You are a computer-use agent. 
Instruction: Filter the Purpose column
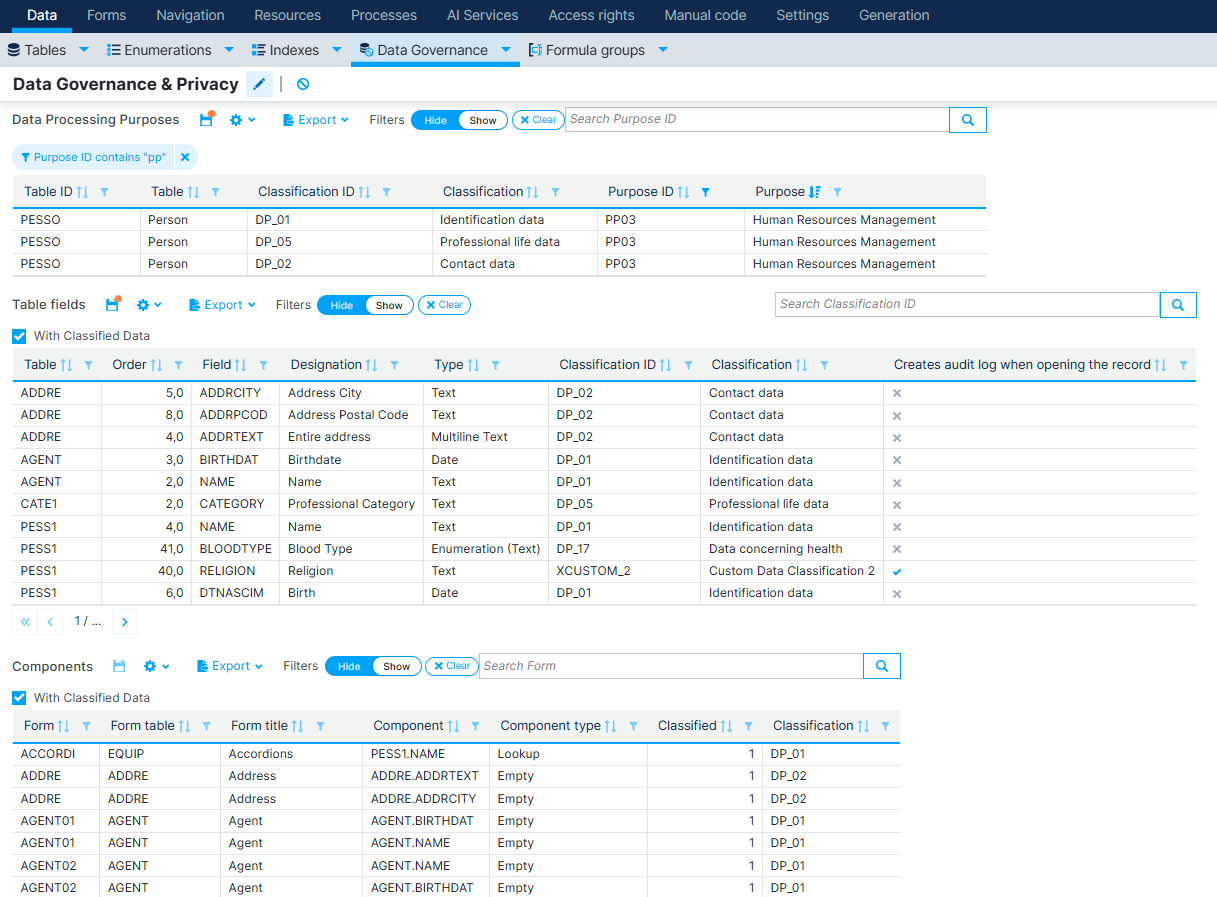(837, 192)
